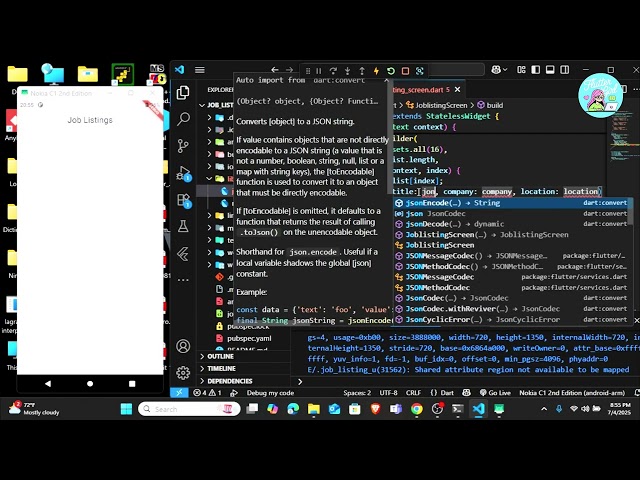Open errors and warnings count in status bar
Viewport: 640px width, 480px height.
[207, 393]
